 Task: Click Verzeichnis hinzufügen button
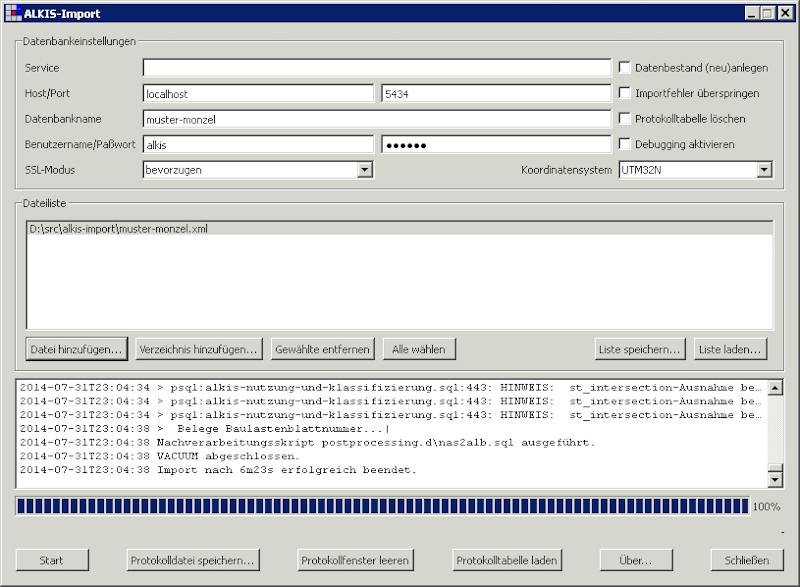point(199,349)
